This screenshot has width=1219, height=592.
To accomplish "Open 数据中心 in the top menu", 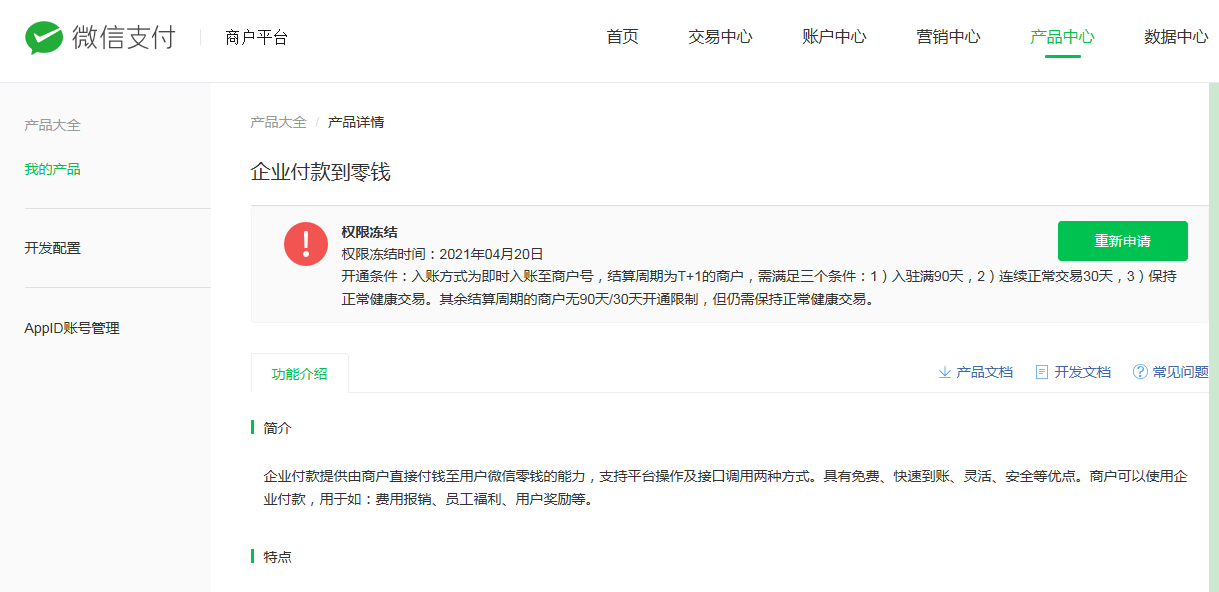I will (1176, 37).
